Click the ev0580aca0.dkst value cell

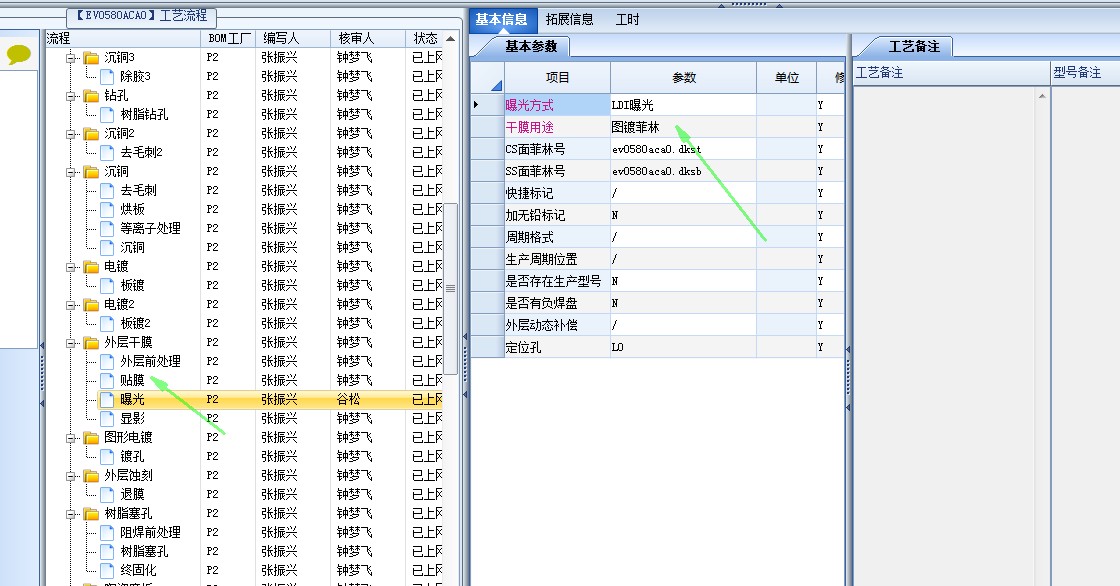(684, 149)
